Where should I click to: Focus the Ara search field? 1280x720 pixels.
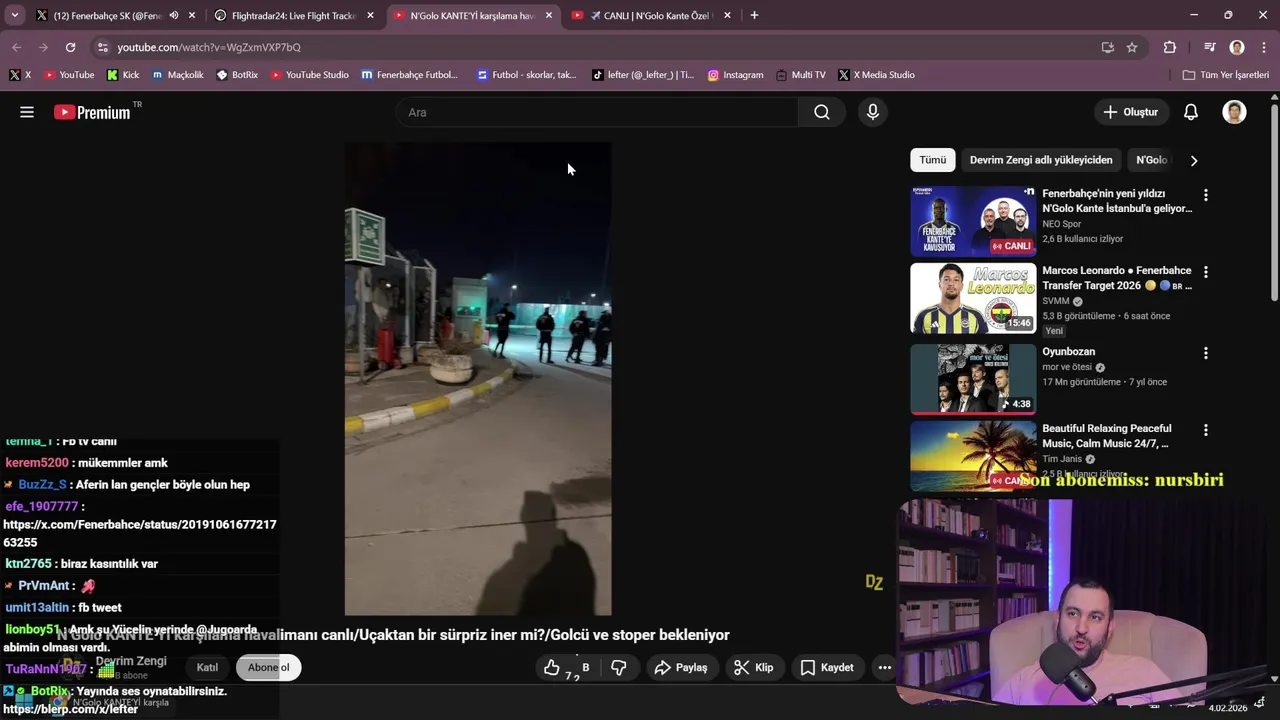[x=597, y=112]
